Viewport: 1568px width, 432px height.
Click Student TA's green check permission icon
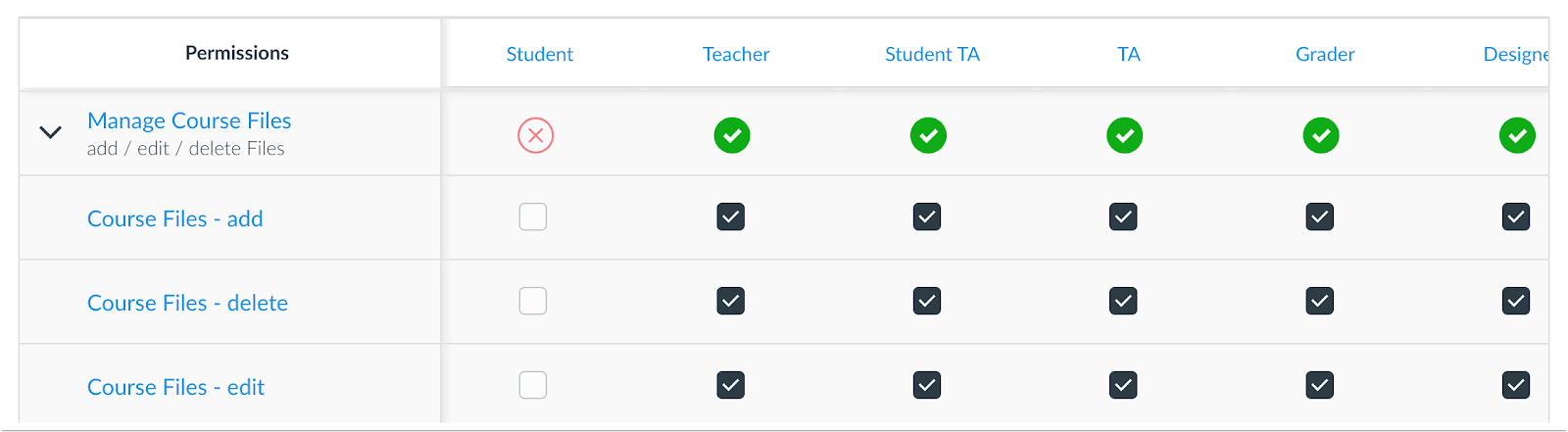(928, 135)
